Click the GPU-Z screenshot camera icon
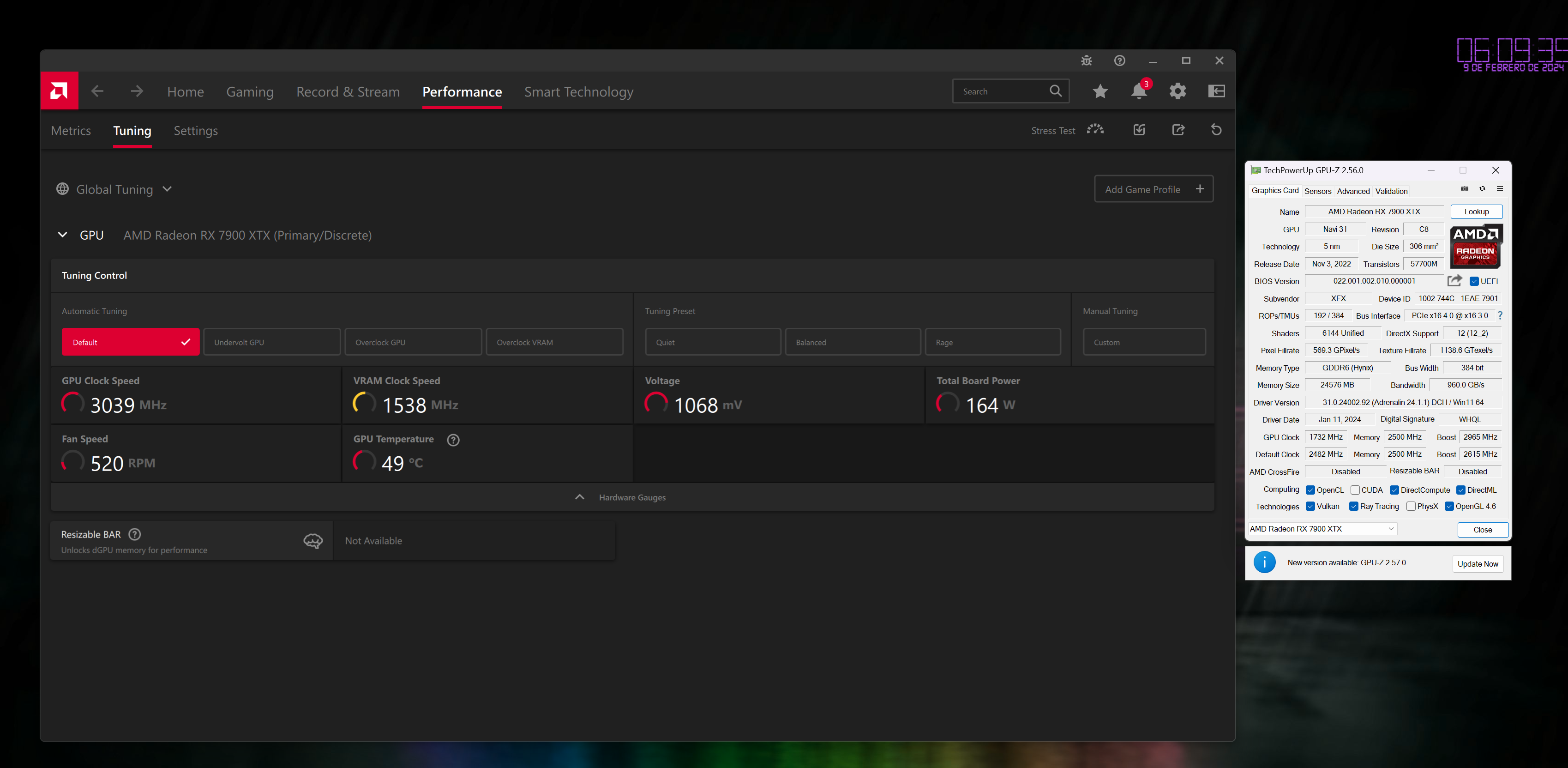Image resolution: width=1568 pixels, height=768 pixels. click(1465, 189)
